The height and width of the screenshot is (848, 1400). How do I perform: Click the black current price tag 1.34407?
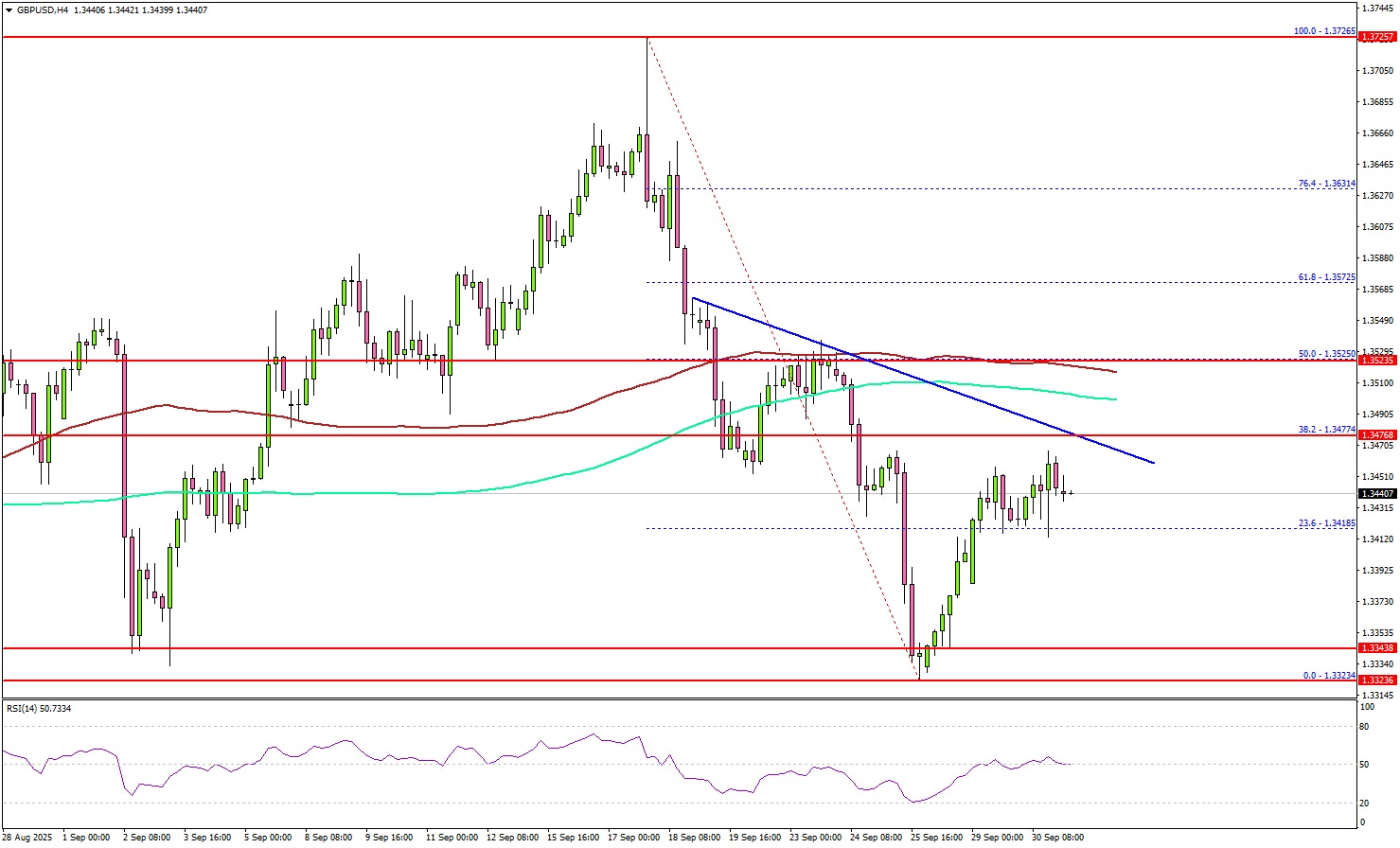pos(1376,494)
